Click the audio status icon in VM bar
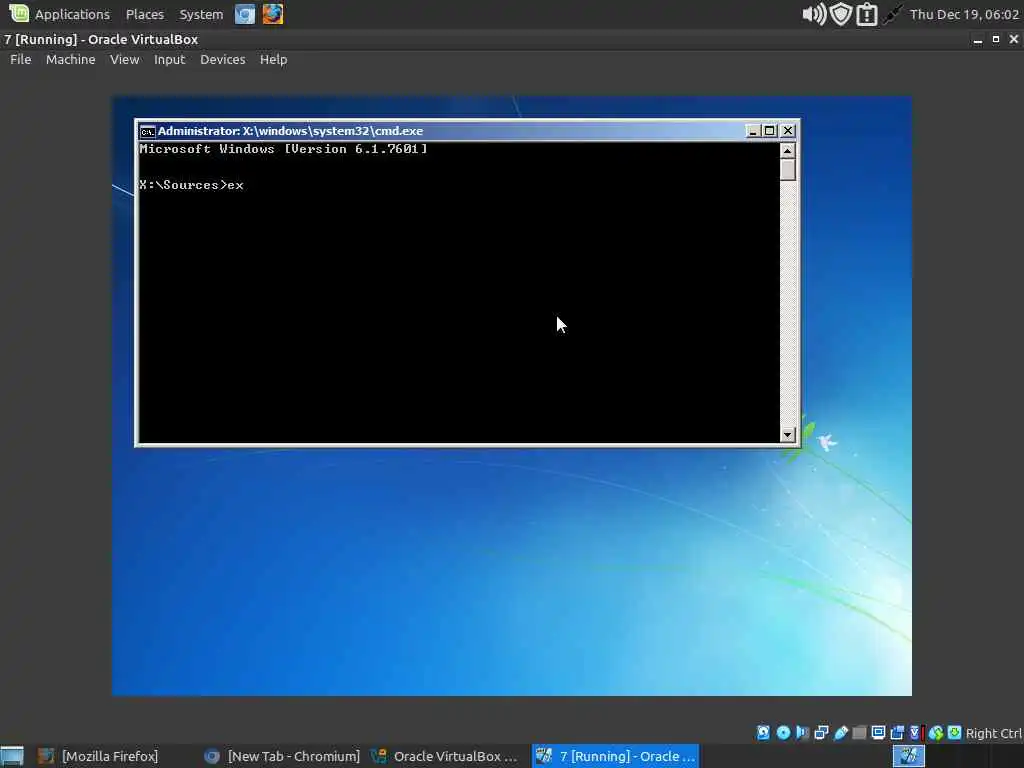 [802, 733]
